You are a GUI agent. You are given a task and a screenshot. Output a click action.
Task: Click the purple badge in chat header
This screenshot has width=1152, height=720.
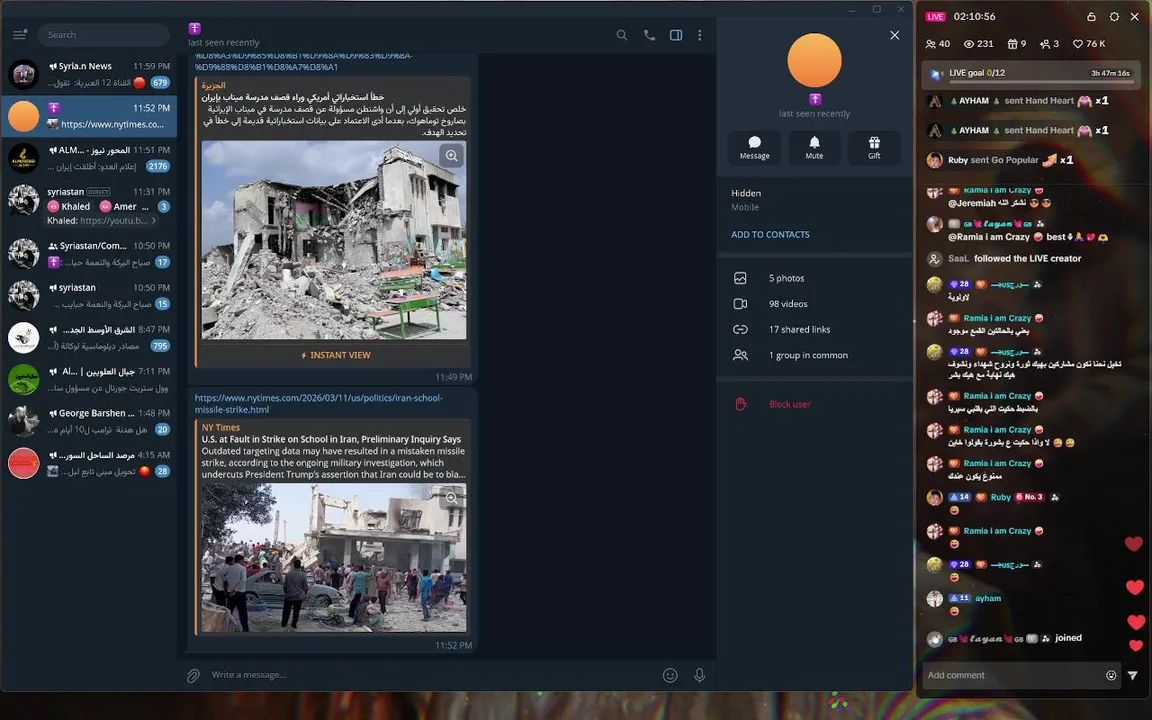click(195, 29)
